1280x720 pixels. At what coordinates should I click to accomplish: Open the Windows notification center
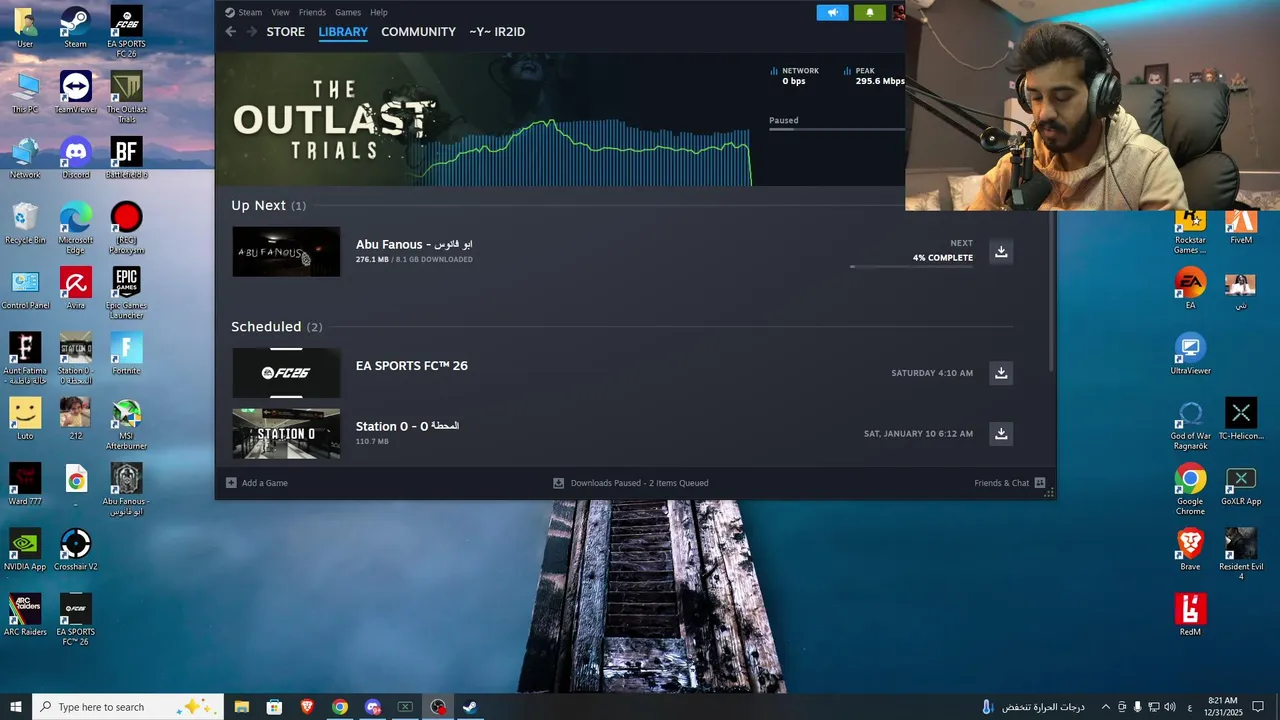[x=1258, y=707]
